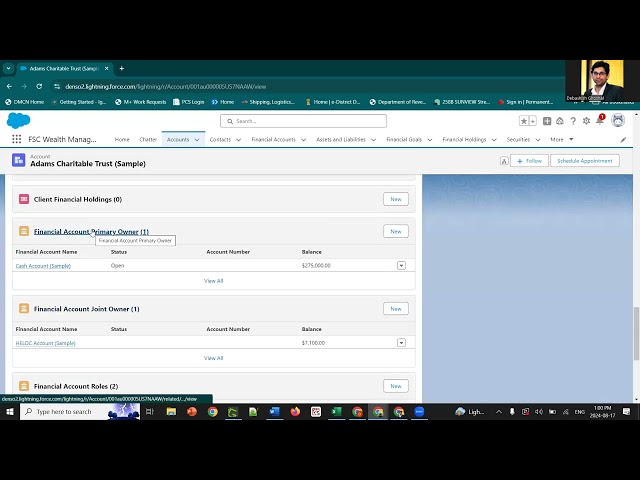The height and width of the screenshot is (480, 640).
Task: View notifications bell icon
Action: [x=600, y=120]
